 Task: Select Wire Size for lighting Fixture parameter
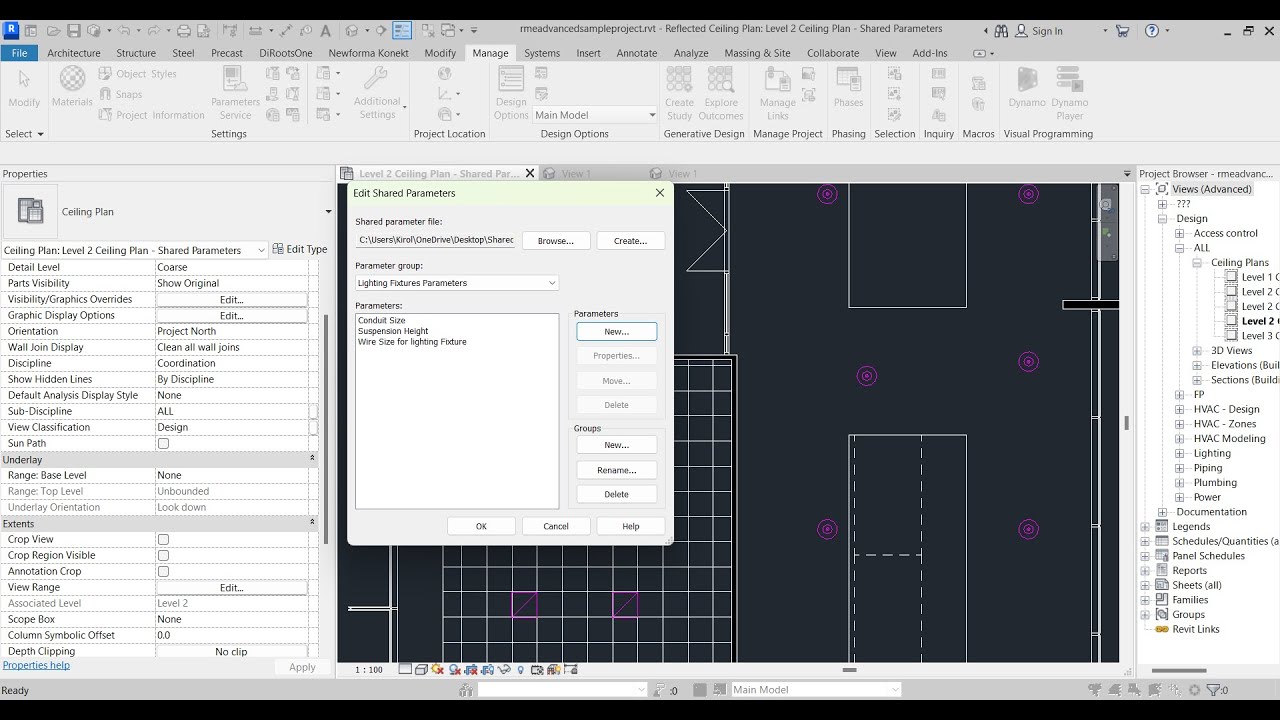tap(412, 342)
